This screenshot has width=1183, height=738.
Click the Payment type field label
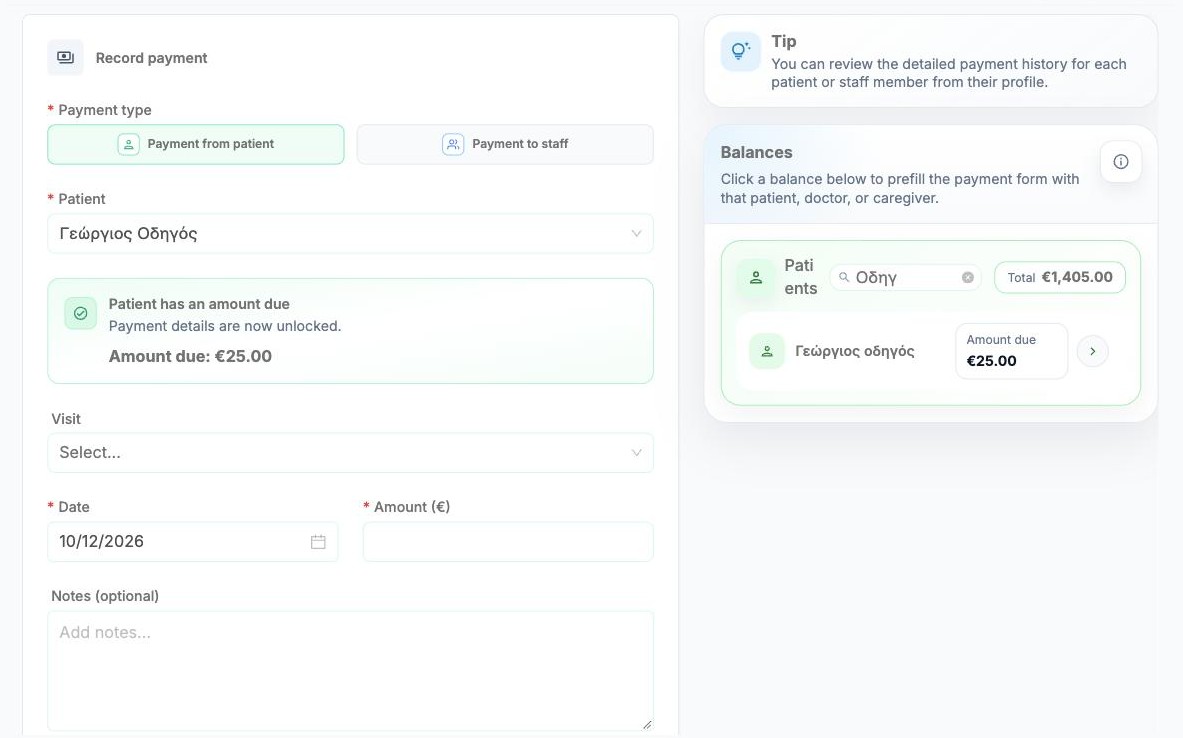(x=105, y=110)
